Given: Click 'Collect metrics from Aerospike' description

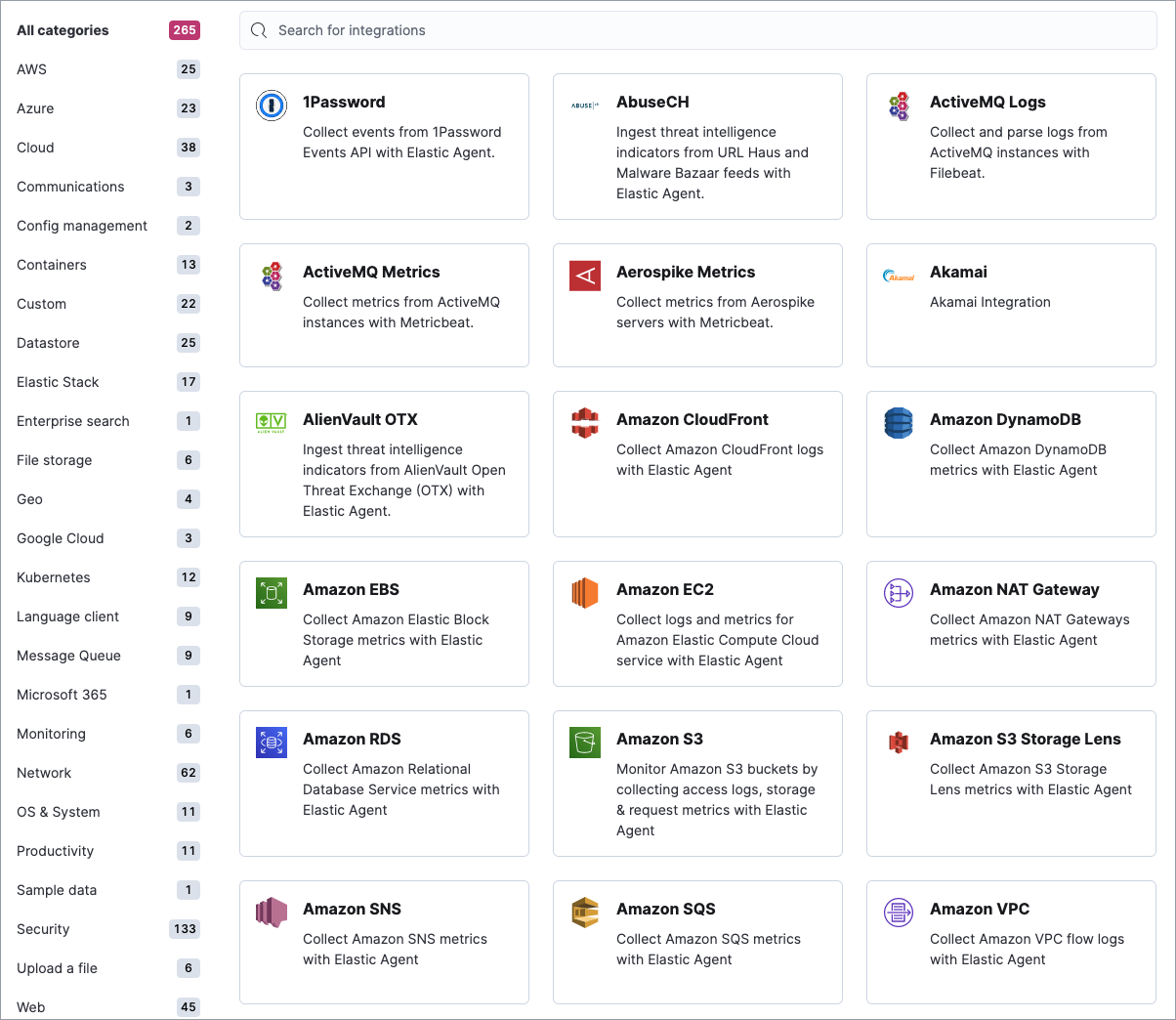Looking at the screenshot, I should pos(715,312).
